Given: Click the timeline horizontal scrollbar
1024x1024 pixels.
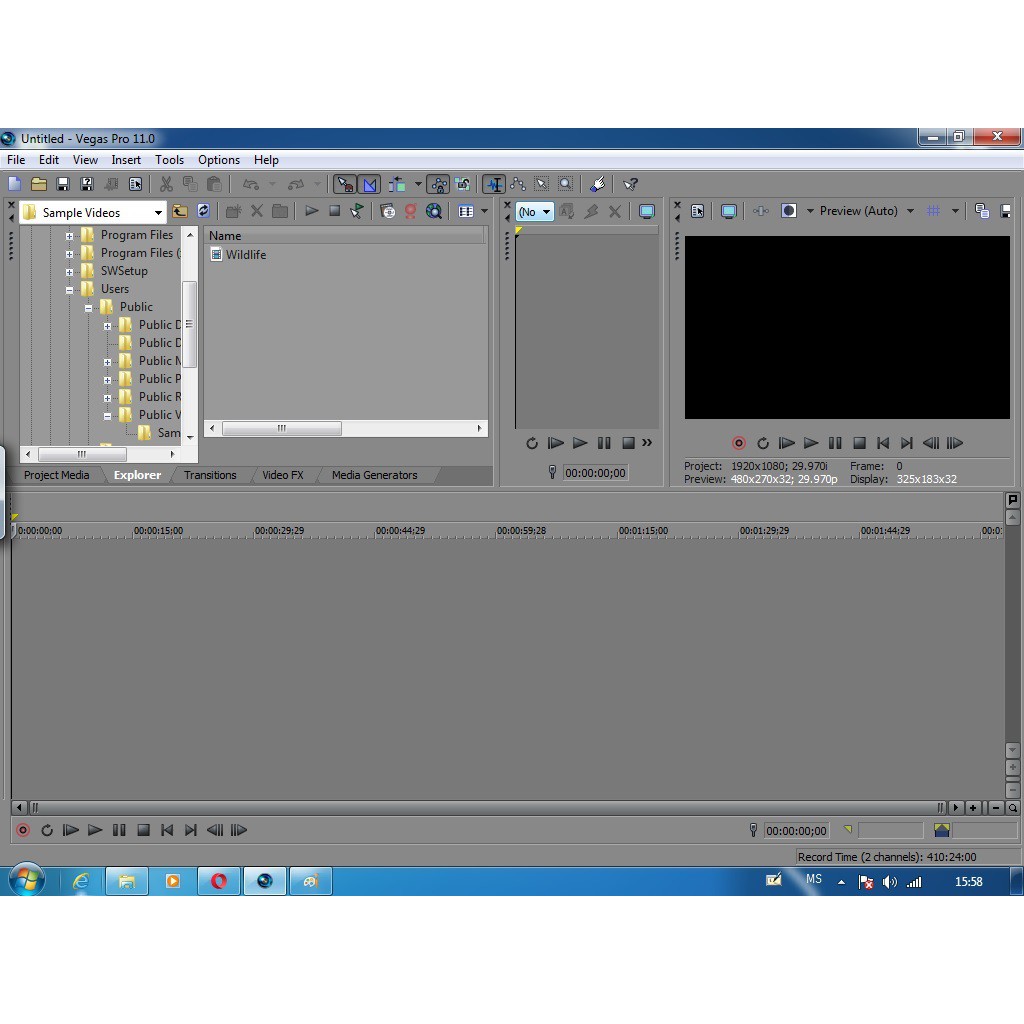Looking at the screenshot, I should pos(487,808).
